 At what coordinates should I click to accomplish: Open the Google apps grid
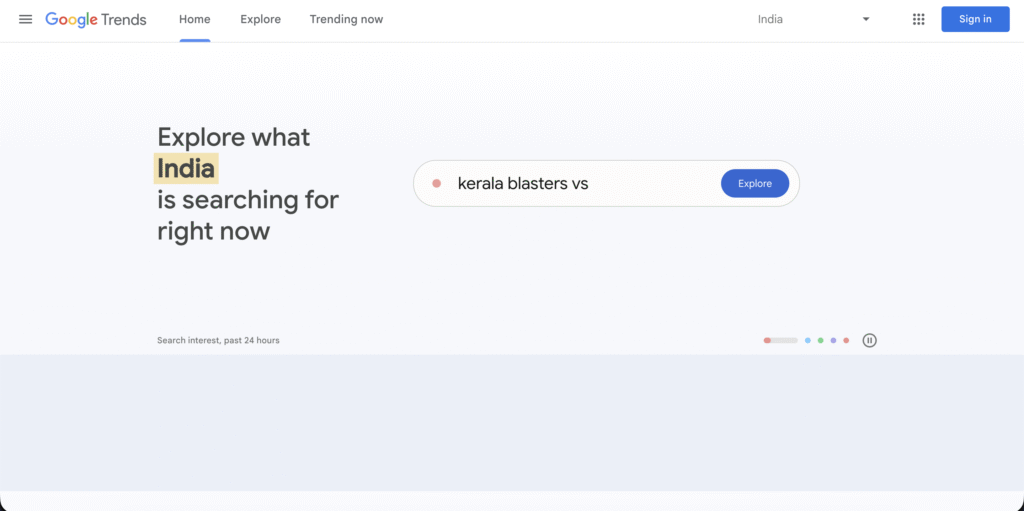tap(918, 19)
